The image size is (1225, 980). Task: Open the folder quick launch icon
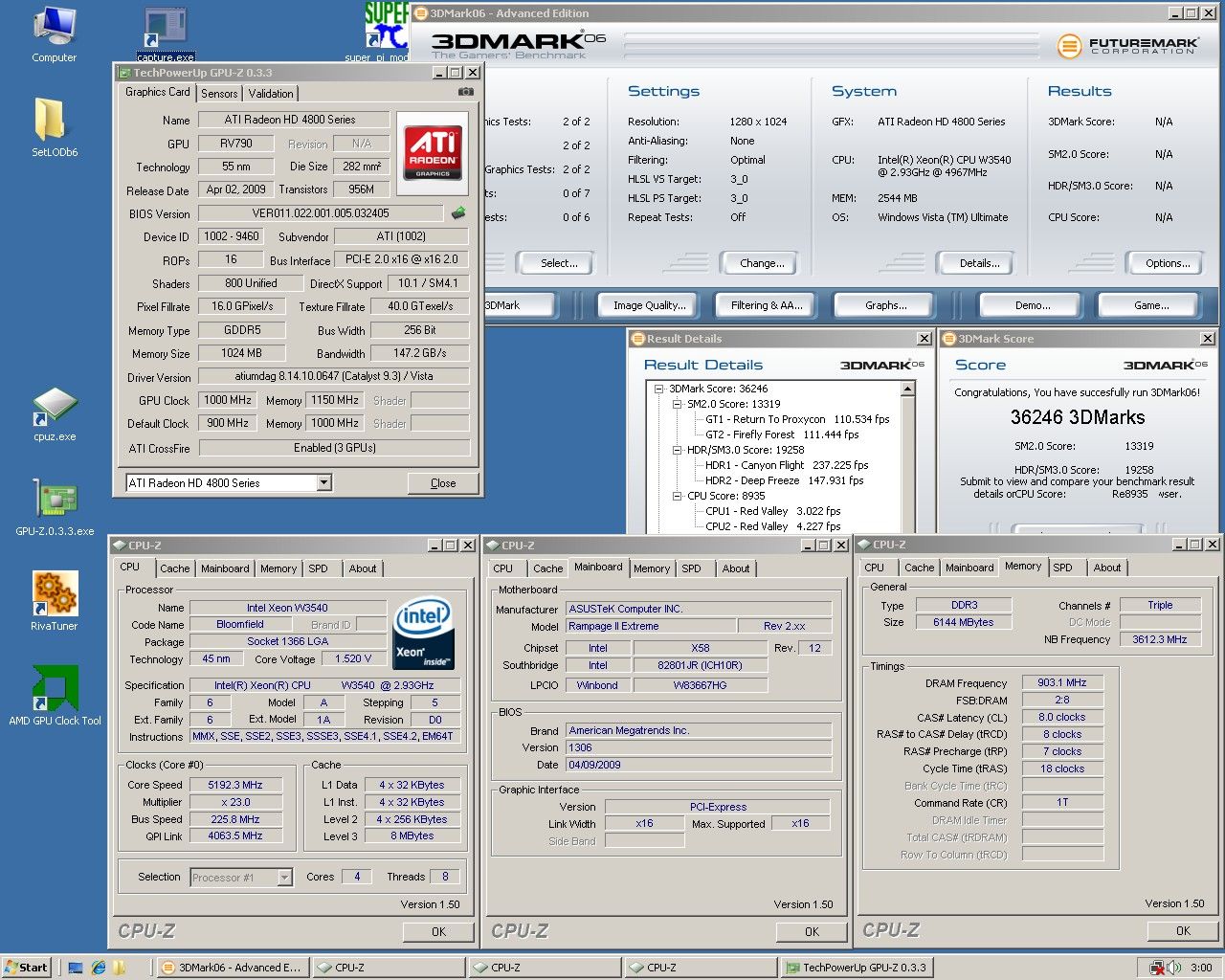click(122, 968)
